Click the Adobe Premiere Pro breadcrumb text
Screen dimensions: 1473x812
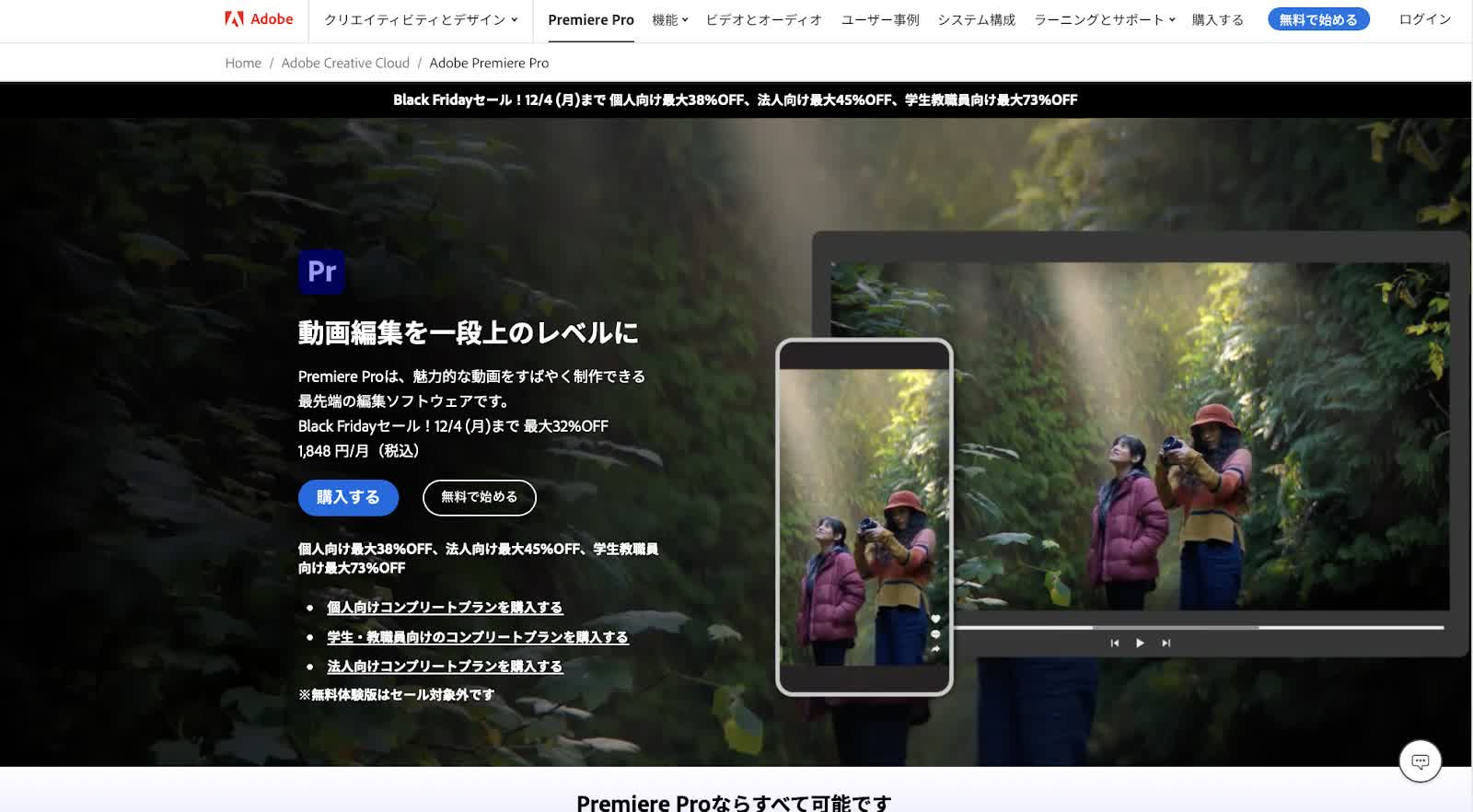[x=489, y=63]
